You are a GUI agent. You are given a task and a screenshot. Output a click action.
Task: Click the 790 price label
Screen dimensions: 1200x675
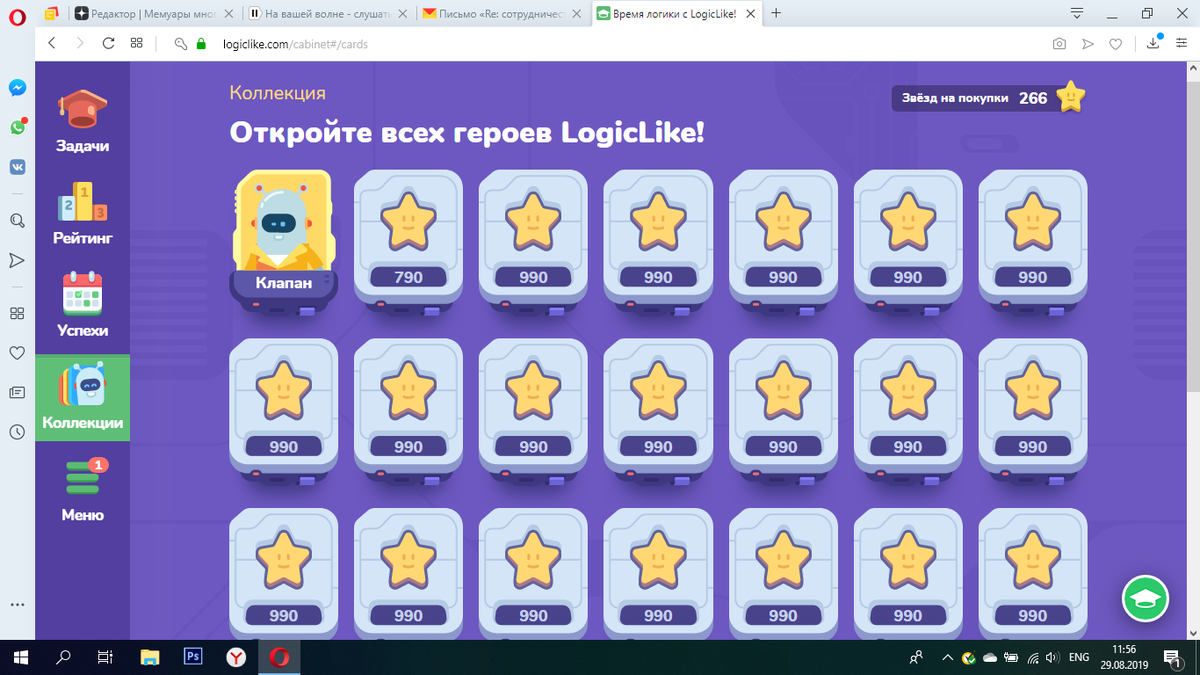pos(408,277)
